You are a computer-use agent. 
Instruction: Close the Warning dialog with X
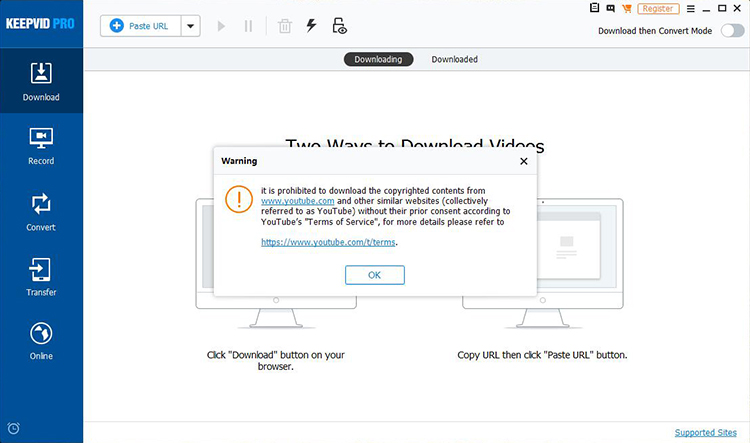coord(524,161)
